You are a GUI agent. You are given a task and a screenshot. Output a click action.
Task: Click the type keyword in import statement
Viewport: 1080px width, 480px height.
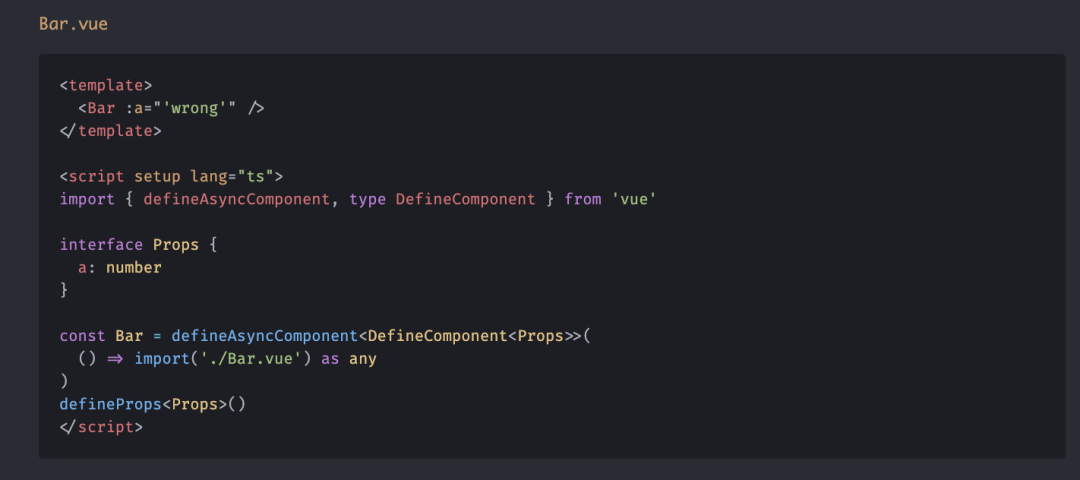tap(367, 199)
